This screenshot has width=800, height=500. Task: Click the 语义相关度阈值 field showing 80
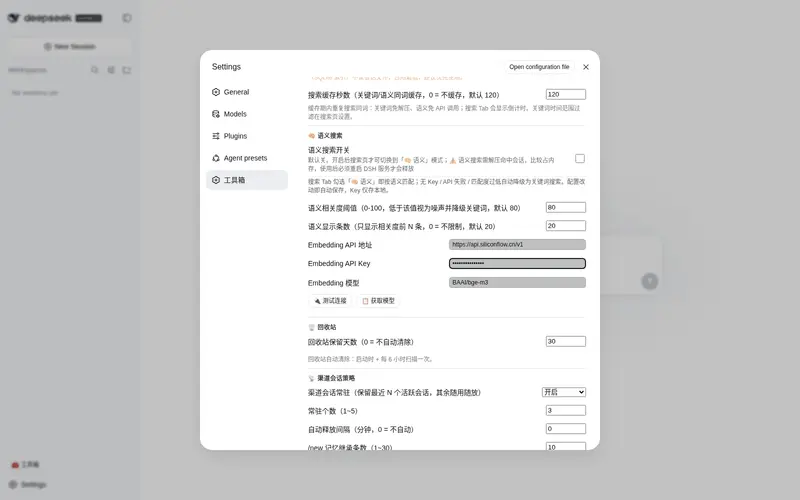[x=565, y=207]
